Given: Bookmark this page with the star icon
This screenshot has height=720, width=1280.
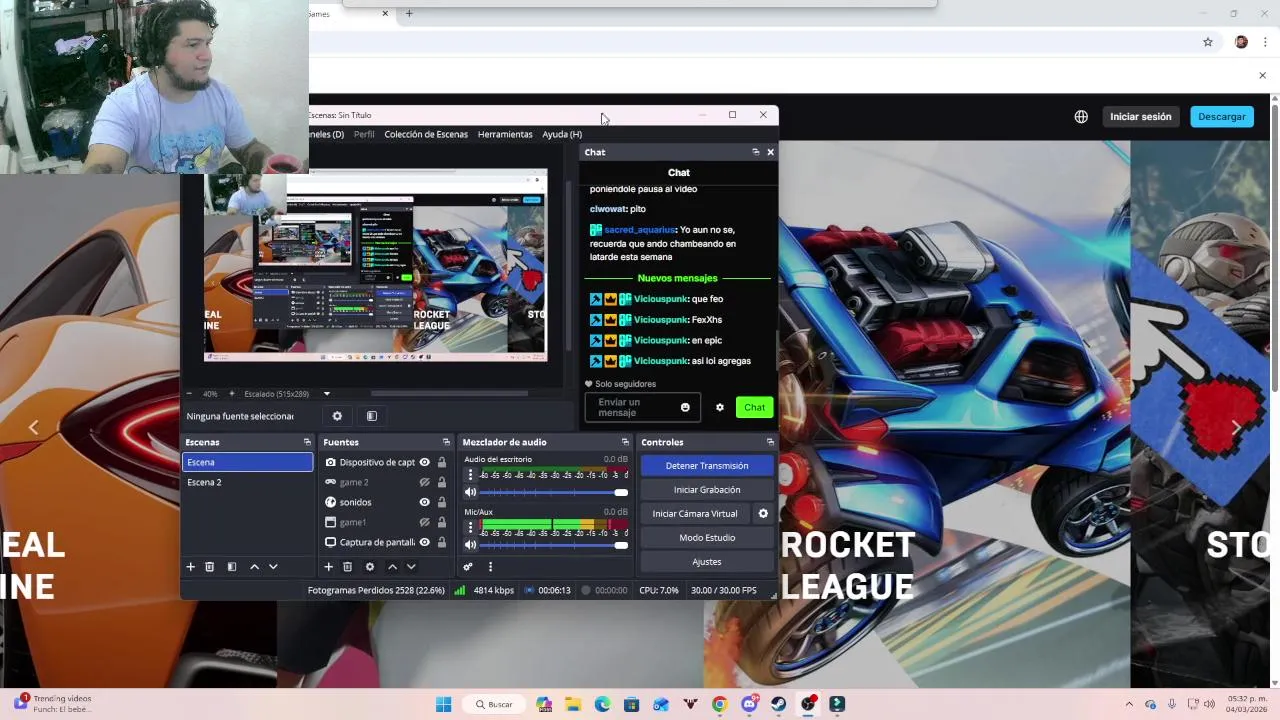Looking at the screenshot, I should pyautogui.click(x=1208, y=42).
